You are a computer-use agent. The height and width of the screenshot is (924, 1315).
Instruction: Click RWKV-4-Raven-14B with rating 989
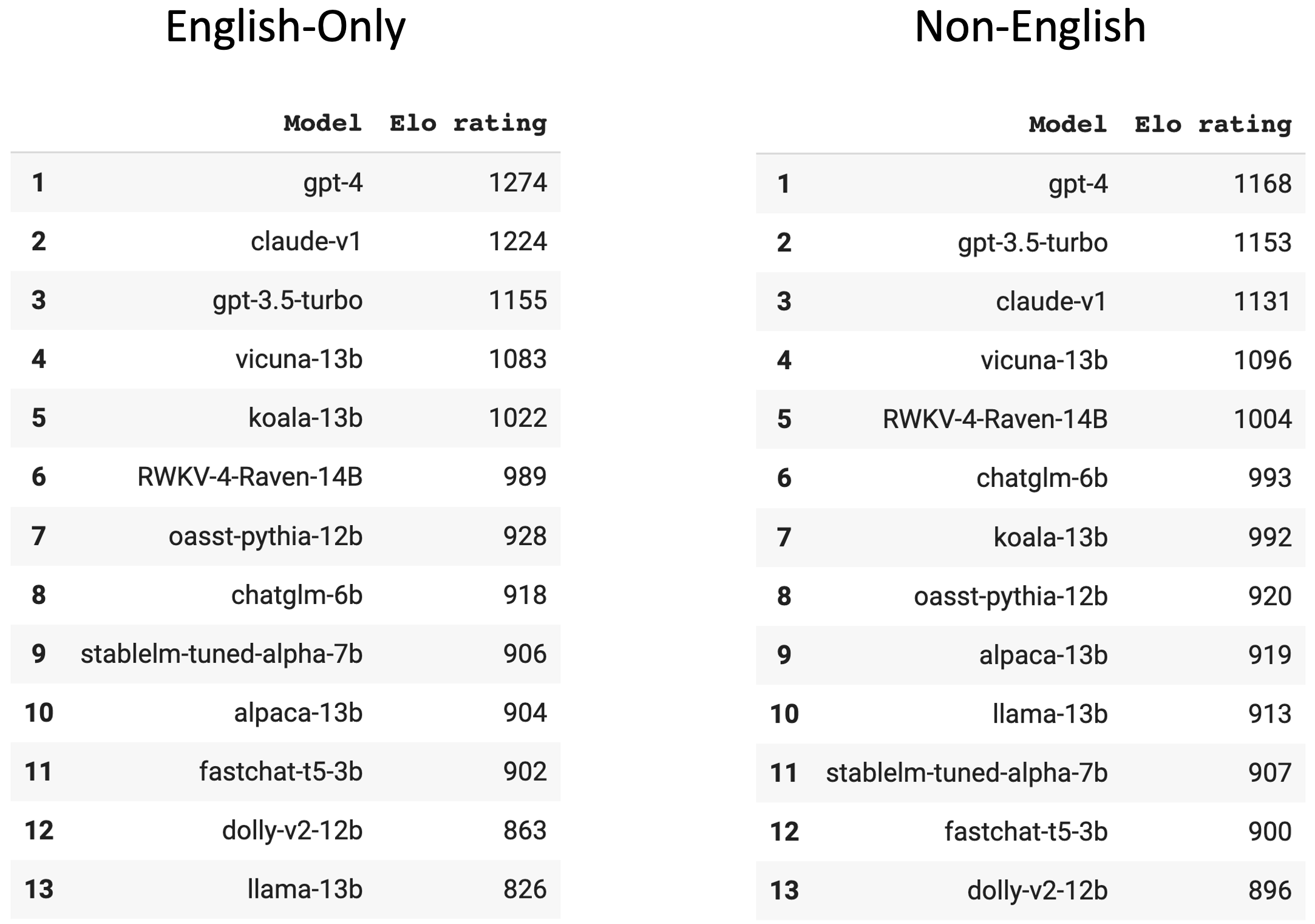pyautogui.click(x=250, y=477)
